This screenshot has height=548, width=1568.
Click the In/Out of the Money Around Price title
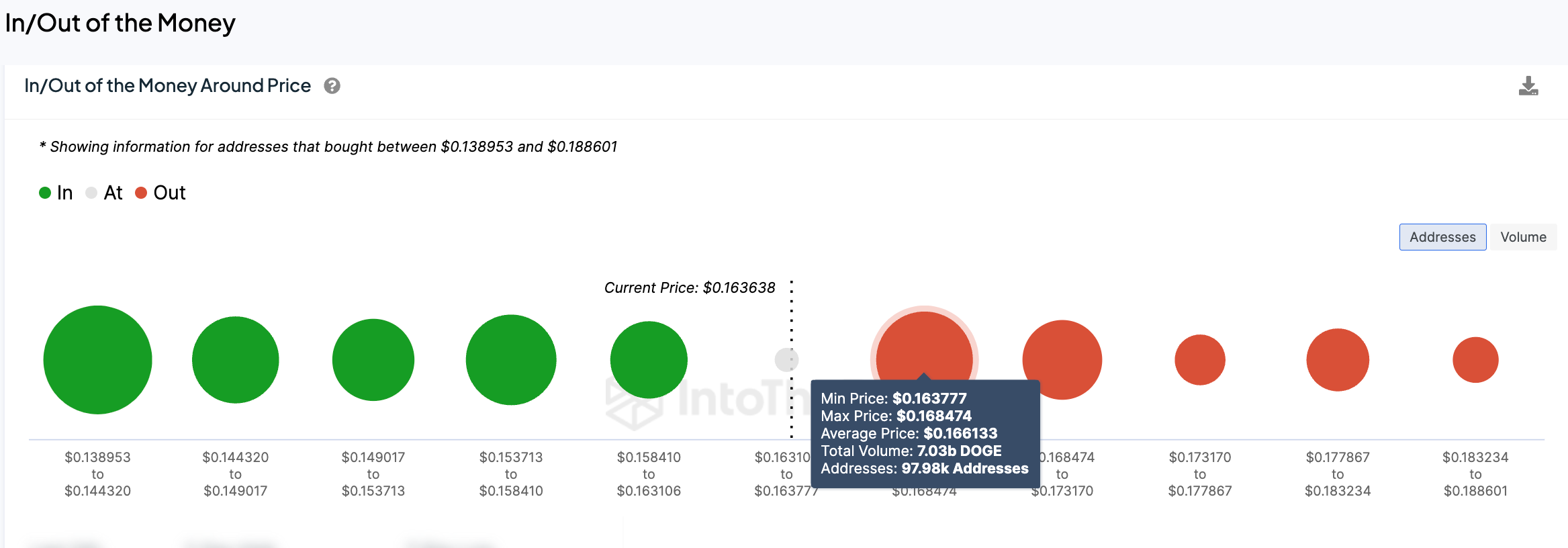pos(167,86)
